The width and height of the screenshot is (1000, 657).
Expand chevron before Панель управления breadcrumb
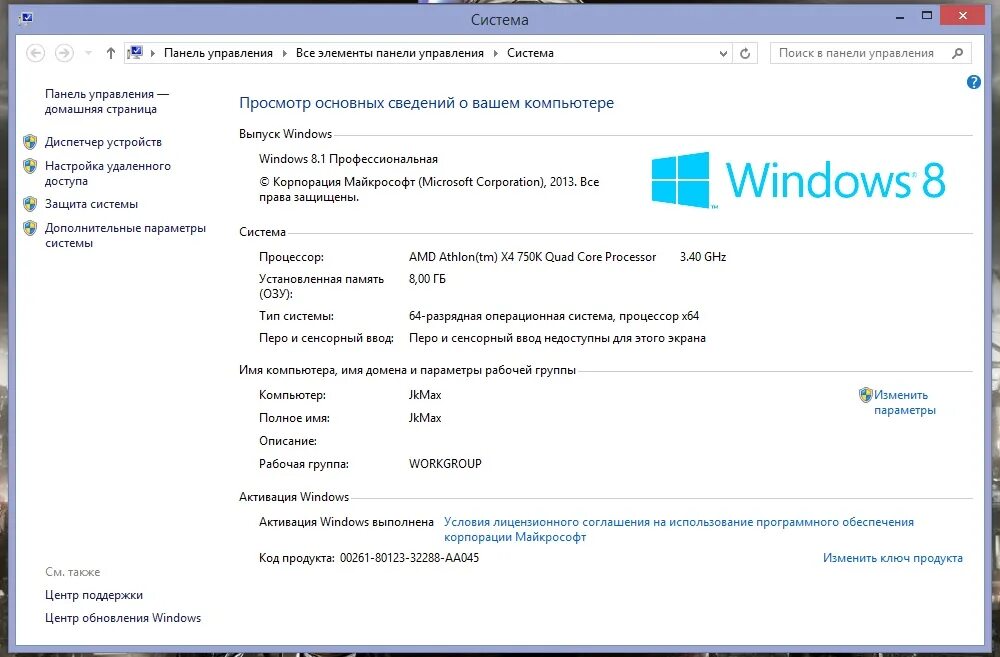click(x=153, y=54)
